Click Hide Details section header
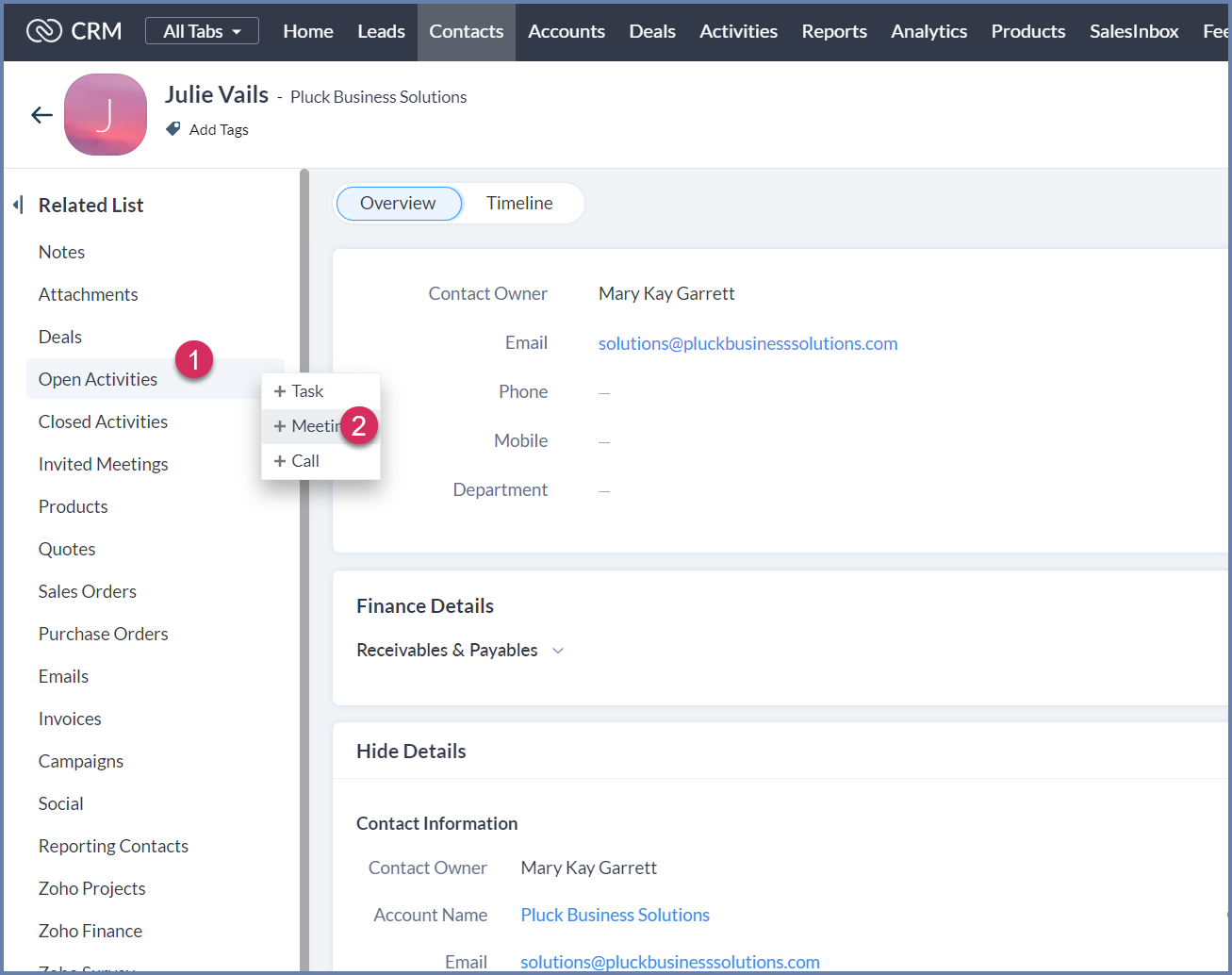1232x975 pixels. tap(411, 752)
